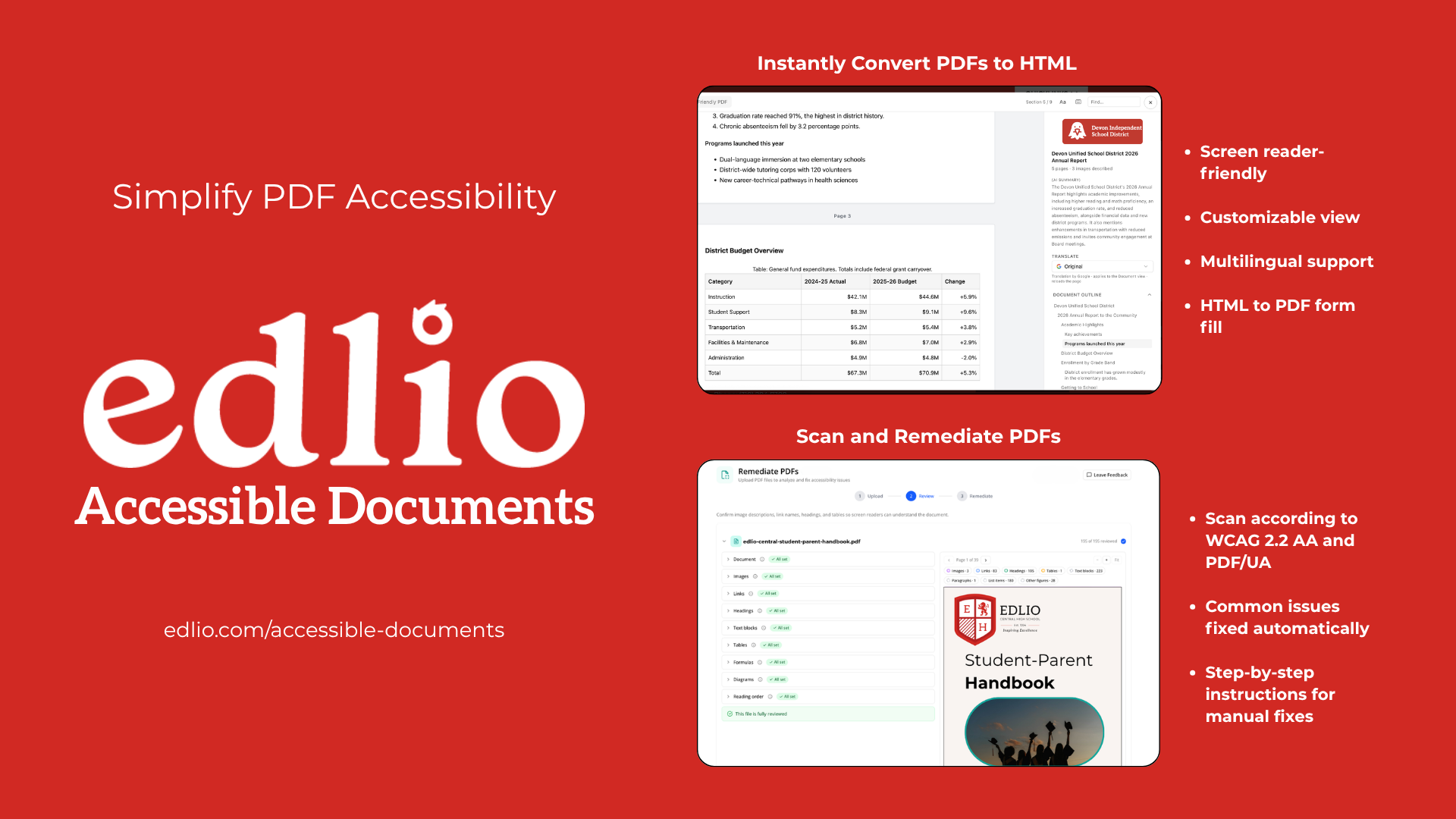Click the 'Section 5 / 9' indicator
Viewport: 1456px width, 819px height.
coord(1039,102)
